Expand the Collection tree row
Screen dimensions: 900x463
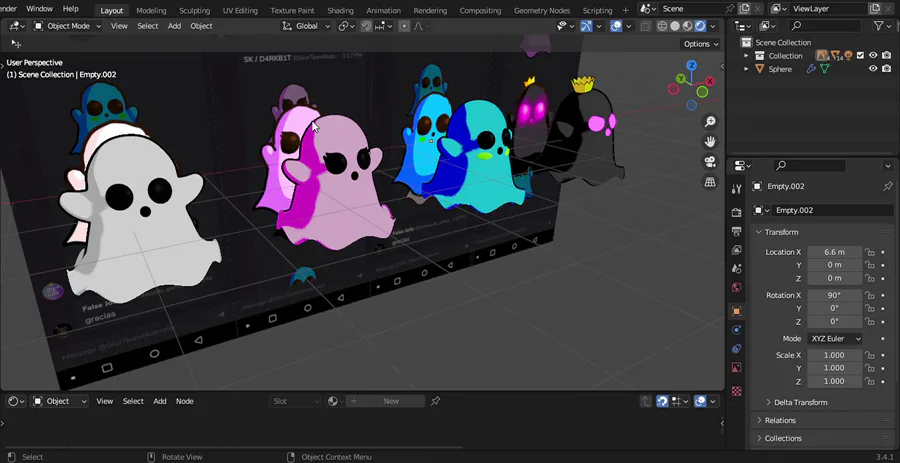click(x=746, y=56)
